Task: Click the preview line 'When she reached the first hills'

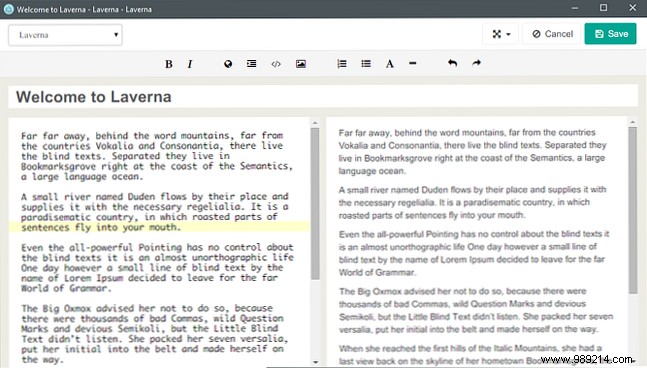Action: tap(470, 348)
